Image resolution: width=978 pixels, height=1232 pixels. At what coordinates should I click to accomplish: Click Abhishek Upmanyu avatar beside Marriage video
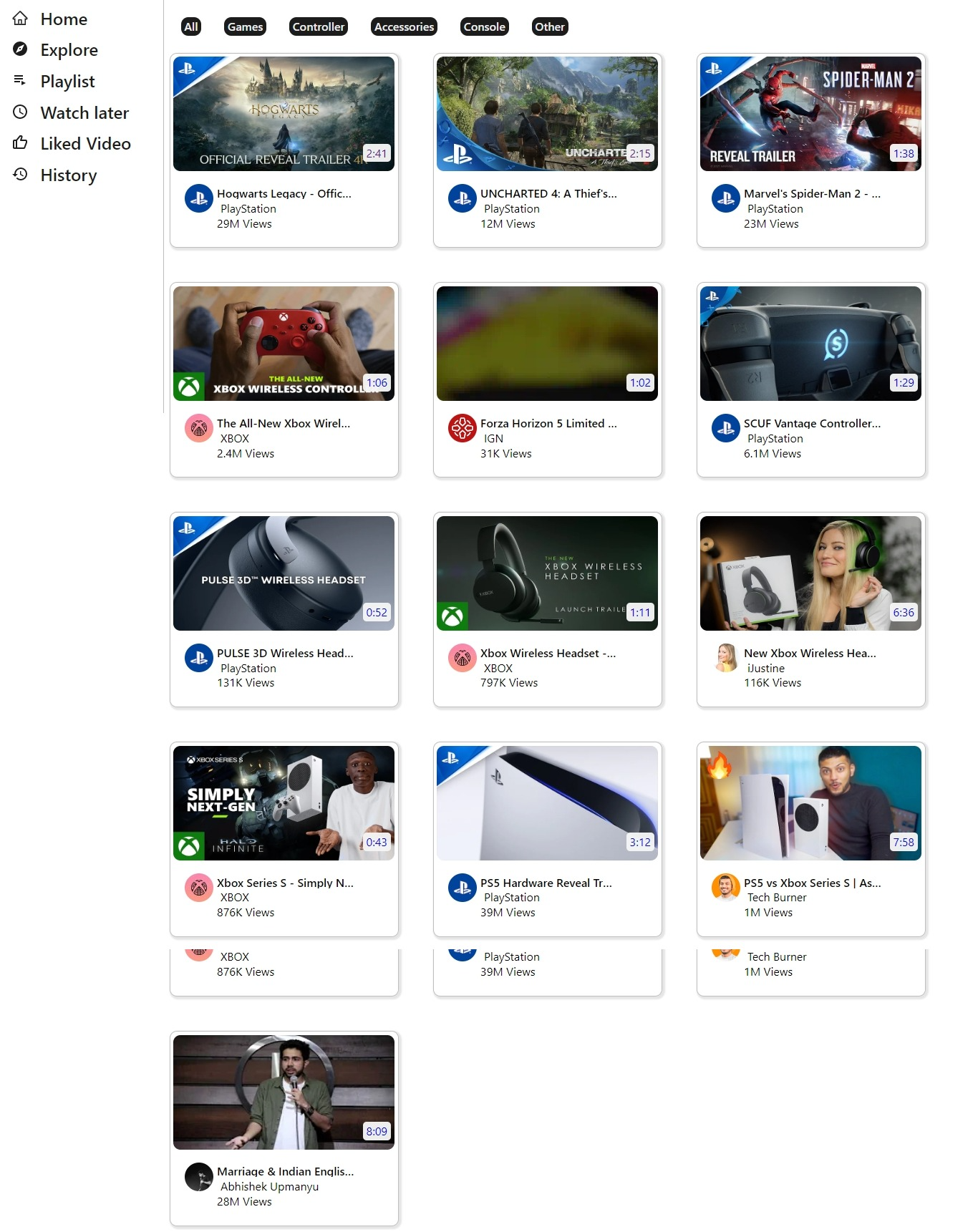click(199, 1176)
